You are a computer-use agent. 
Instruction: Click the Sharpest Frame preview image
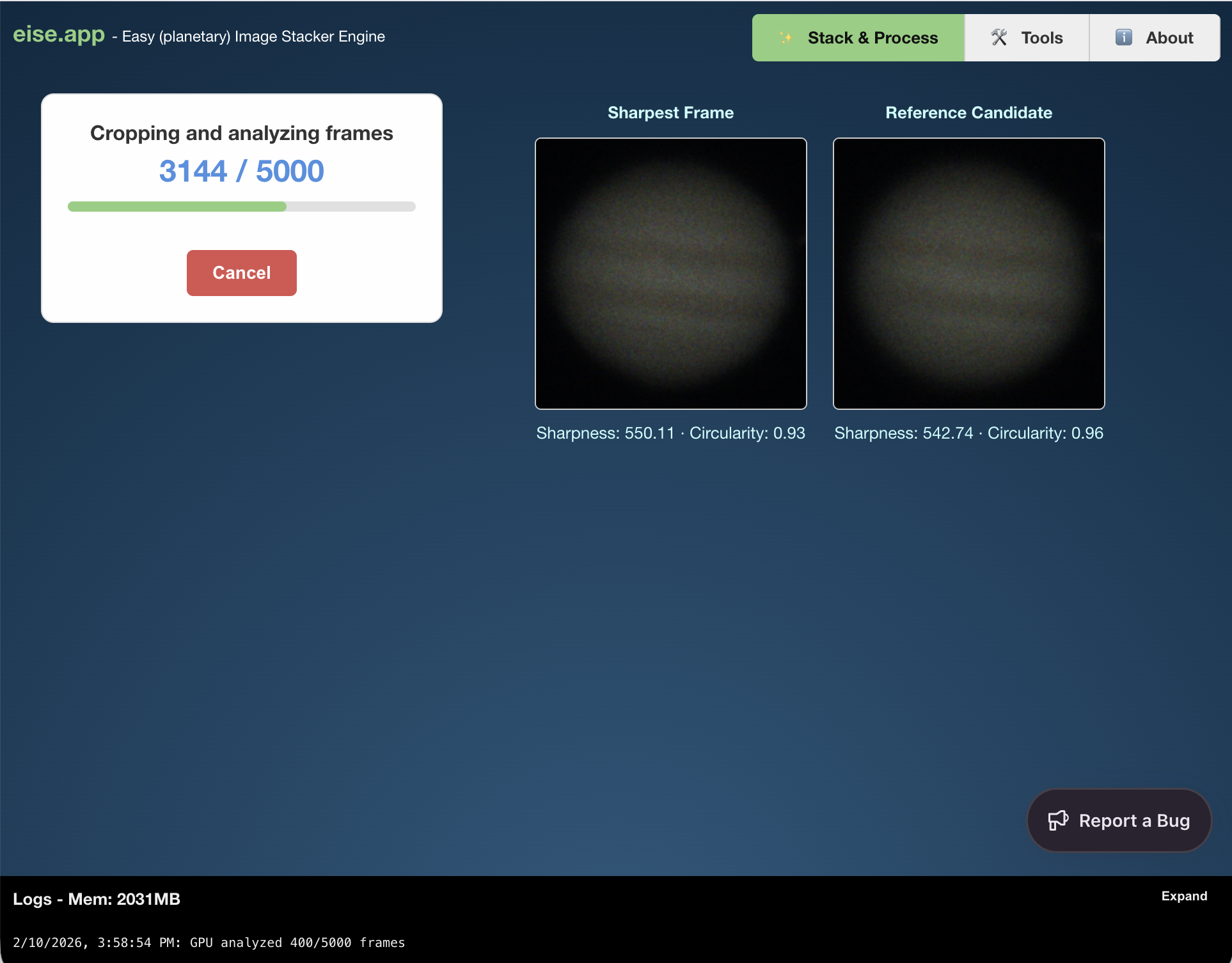pyautogui.click(x=670, y=273)
